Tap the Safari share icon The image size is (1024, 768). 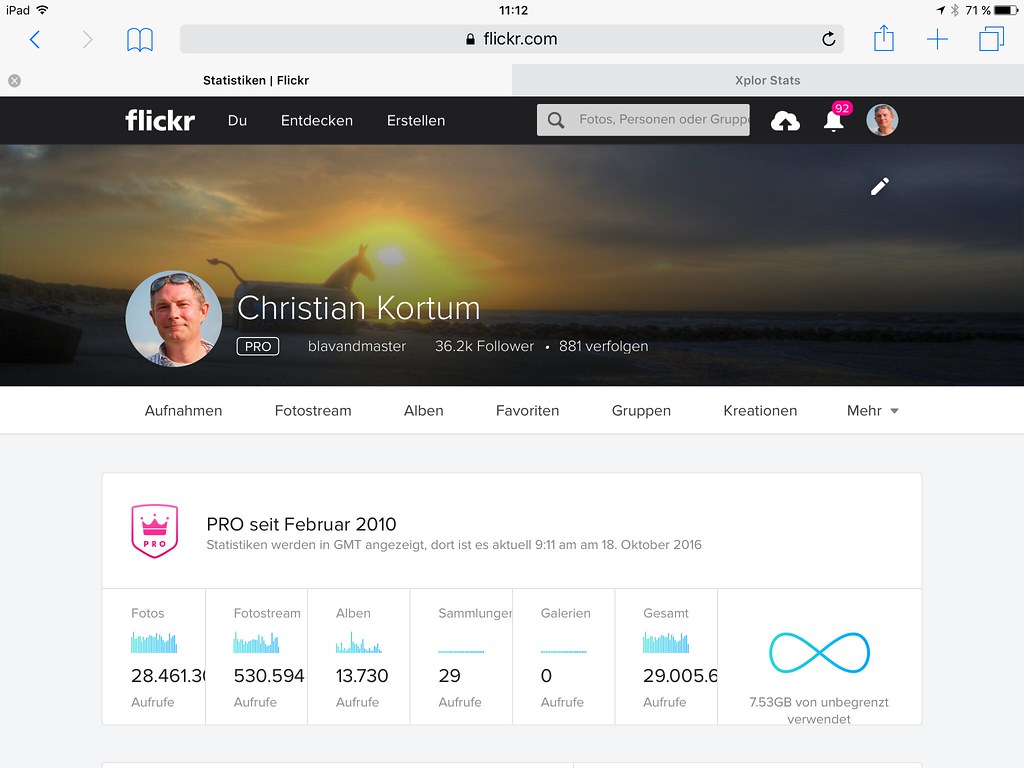(884, 38)
